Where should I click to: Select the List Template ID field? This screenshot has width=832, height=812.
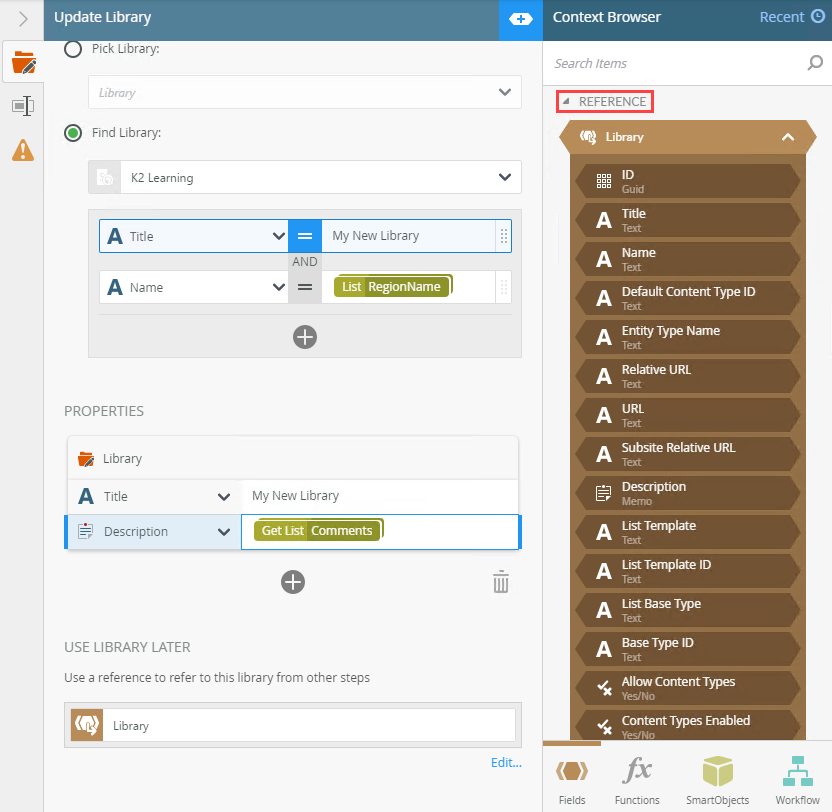(688, 571)
